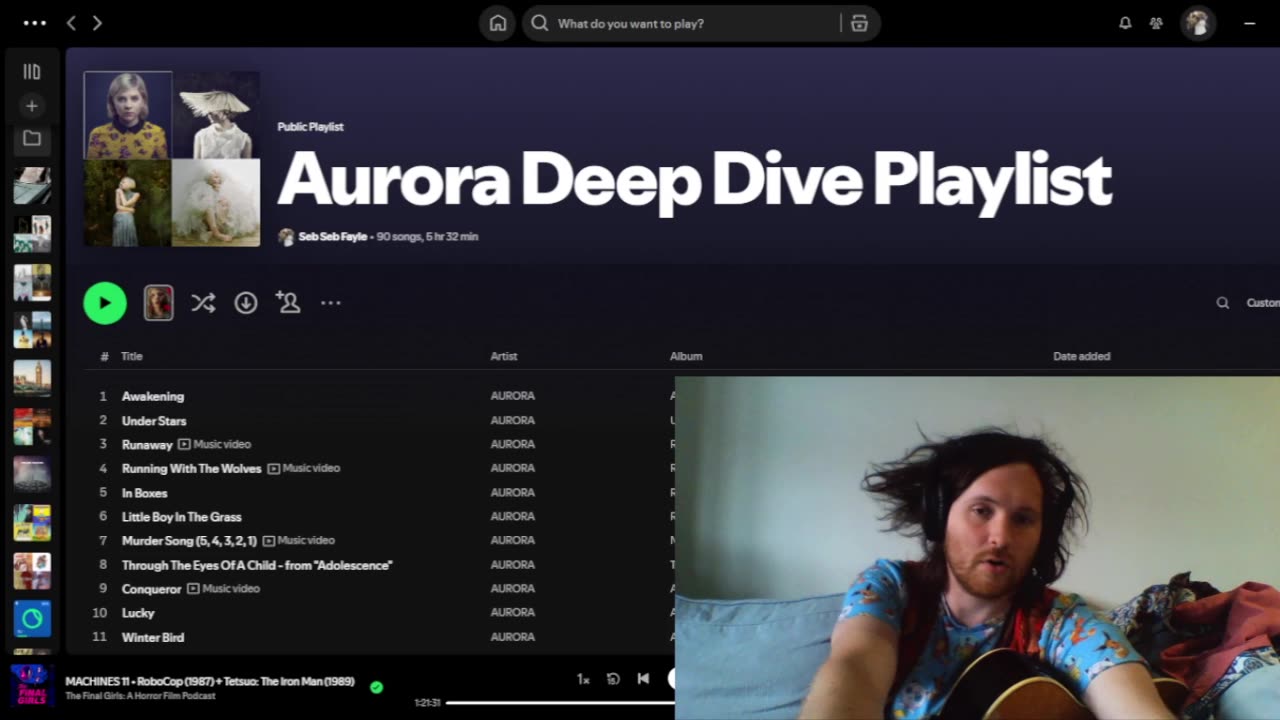1280x720 pixels.
Task: Expand Your Library sidebar
Action: pyautogui.click(x=32, y=72)
